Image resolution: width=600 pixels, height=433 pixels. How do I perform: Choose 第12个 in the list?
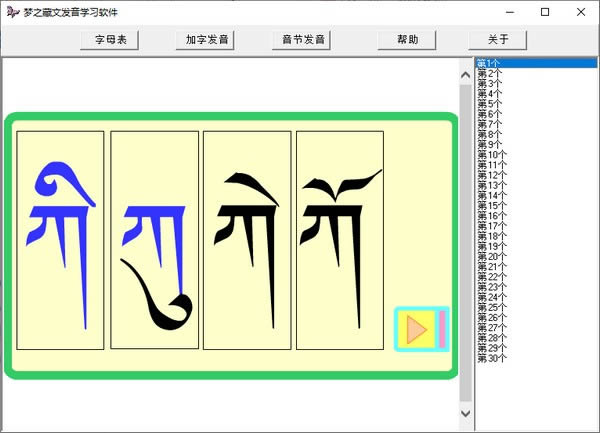click(492, 175)
